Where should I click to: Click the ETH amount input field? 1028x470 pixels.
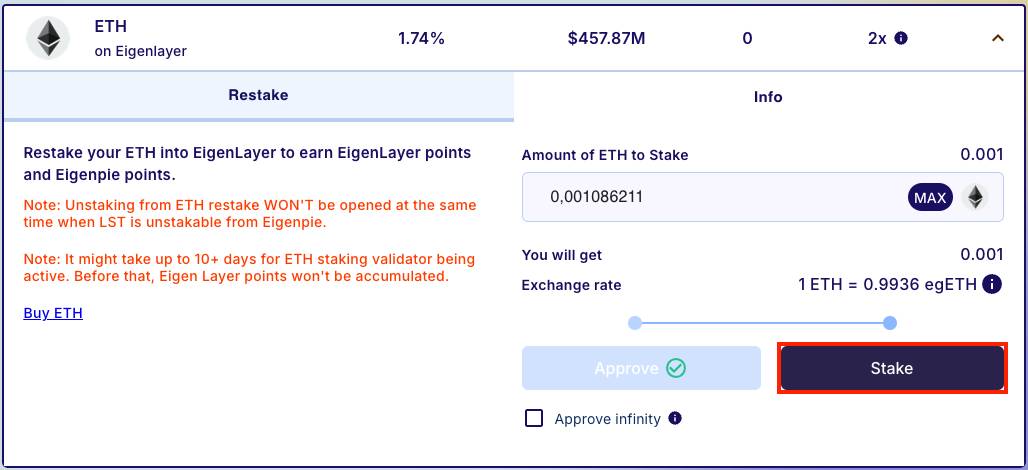pos(762,197)
